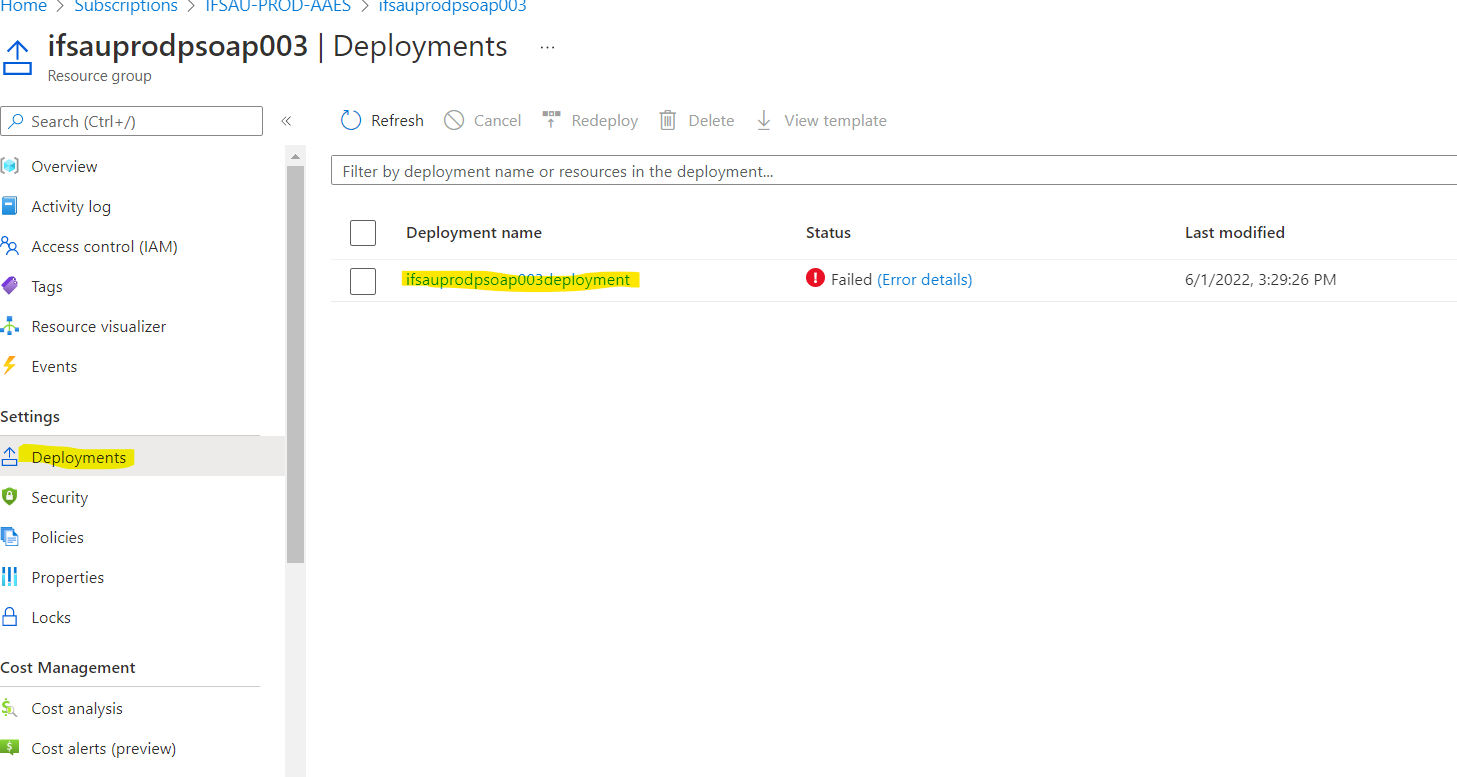Click the Deployments upload icon in sidebar
Screen dimensions: 1457x777
pyautogui.click(x=10, y=457)
